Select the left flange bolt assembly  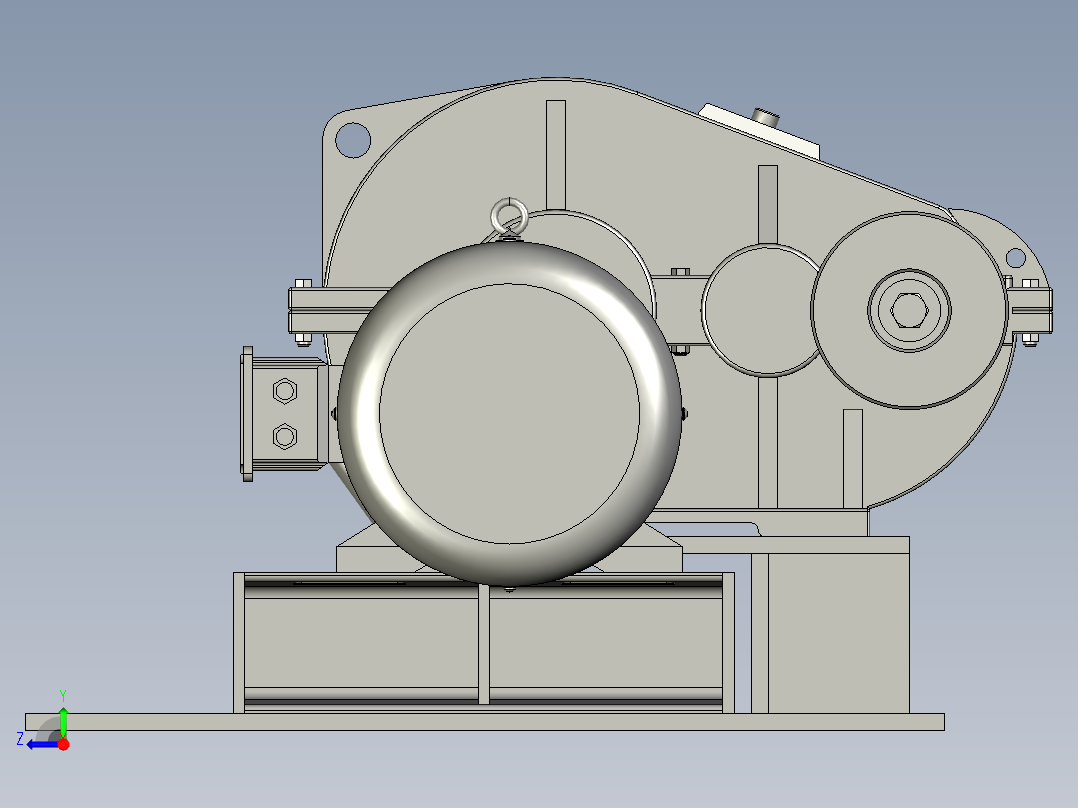click(302, 310)
